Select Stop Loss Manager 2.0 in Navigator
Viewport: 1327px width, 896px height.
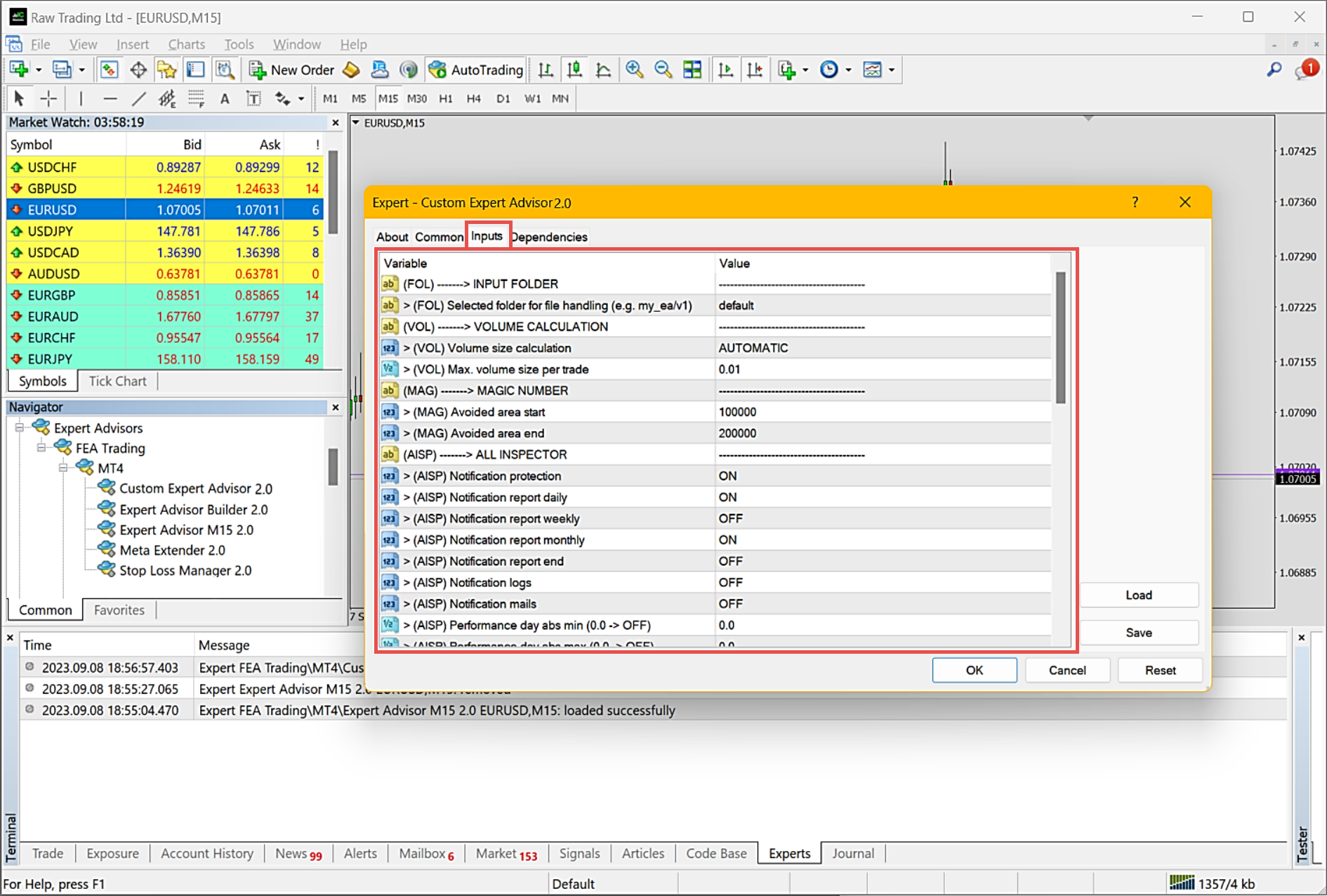[x=185, y=570]
